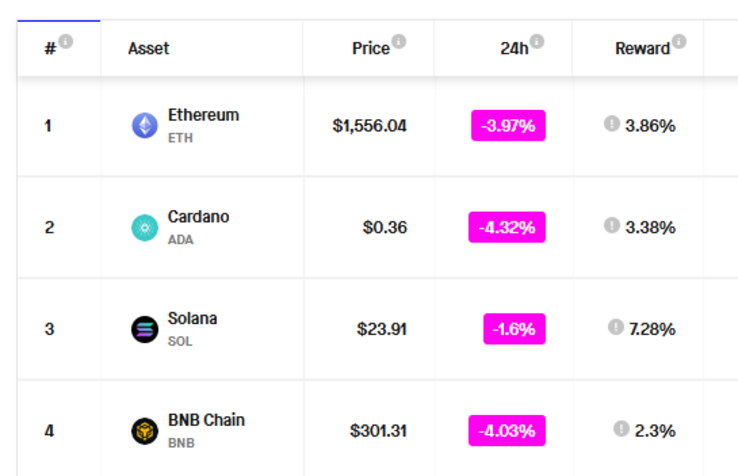
Task: Click info icon beside Solana 7.28% reward
Action: click(615, 327)
